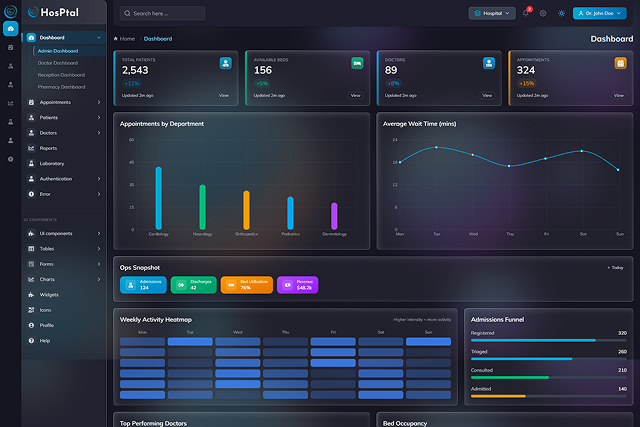
Task: Click the Available Beds green bed icon
Action: tap(357, 63)
